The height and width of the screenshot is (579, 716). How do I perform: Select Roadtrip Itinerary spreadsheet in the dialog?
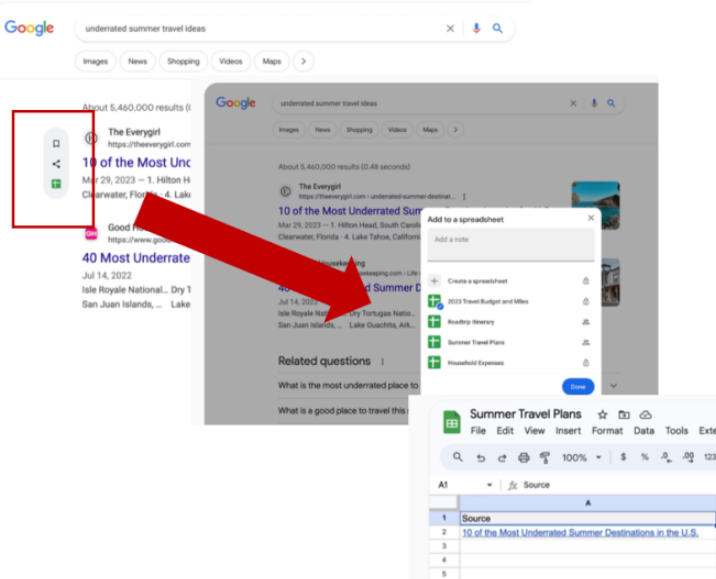pos(510,322)
